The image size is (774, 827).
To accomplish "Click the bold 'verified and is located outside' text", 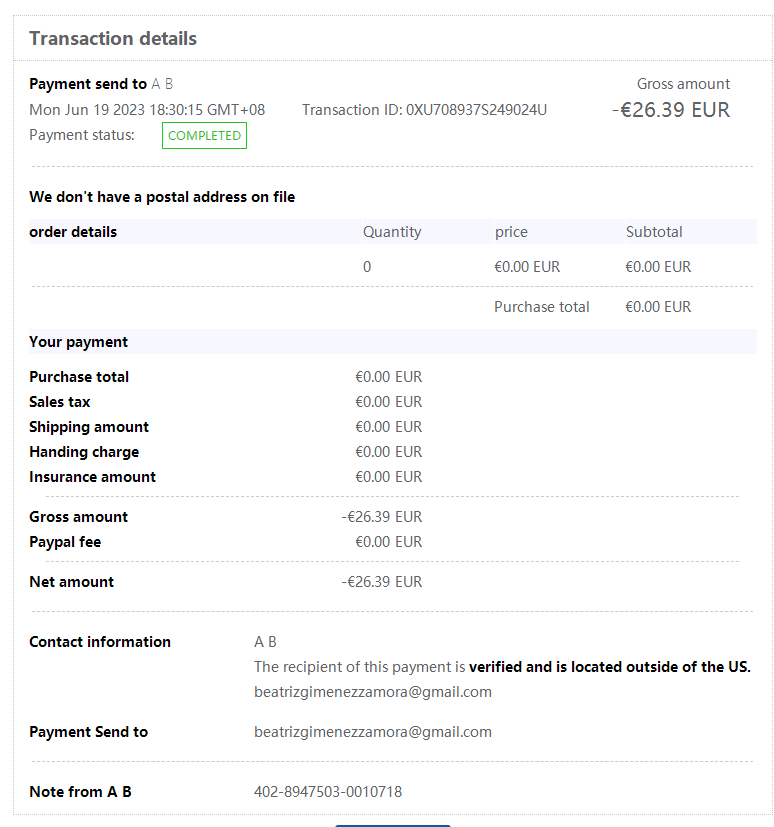I will click(610, 667).
